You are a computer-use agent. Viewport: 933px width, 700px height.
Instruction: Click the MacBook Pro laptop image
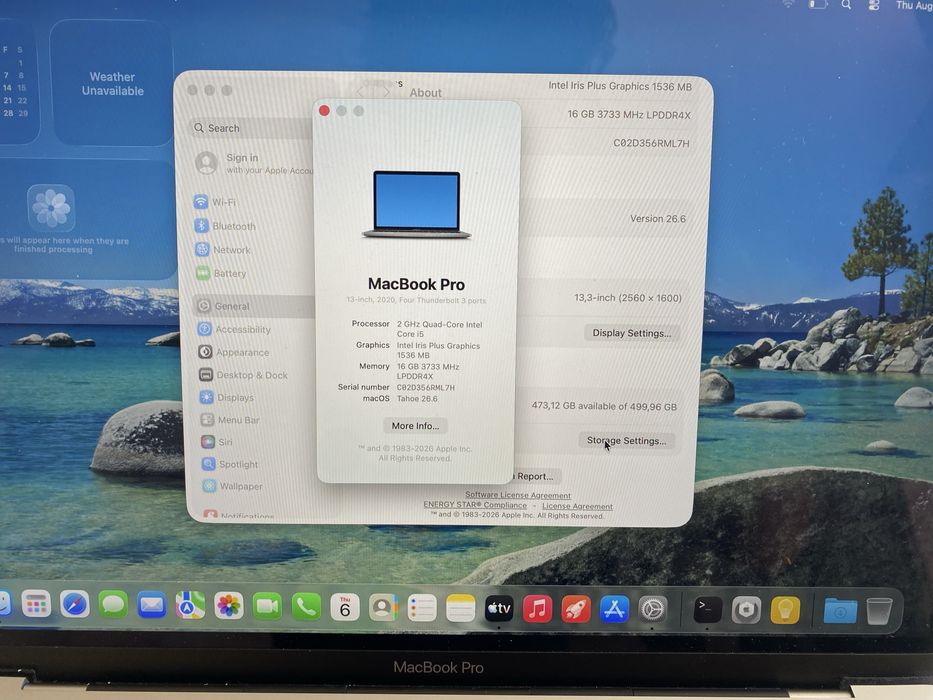tap(417, 204)
